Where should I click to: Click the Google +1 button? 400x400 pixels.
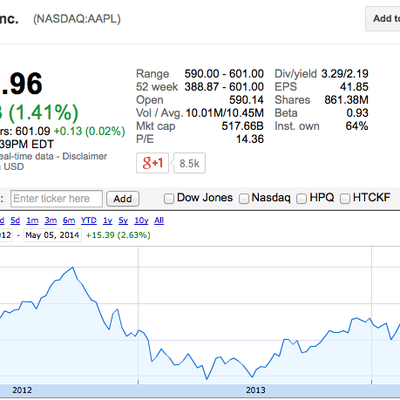(152, 163)
